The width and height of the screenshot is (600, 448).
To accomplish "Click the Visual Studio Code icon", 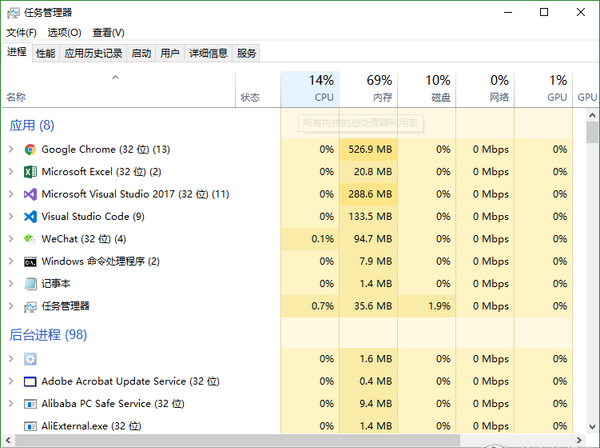I will [x=30, y=217].
